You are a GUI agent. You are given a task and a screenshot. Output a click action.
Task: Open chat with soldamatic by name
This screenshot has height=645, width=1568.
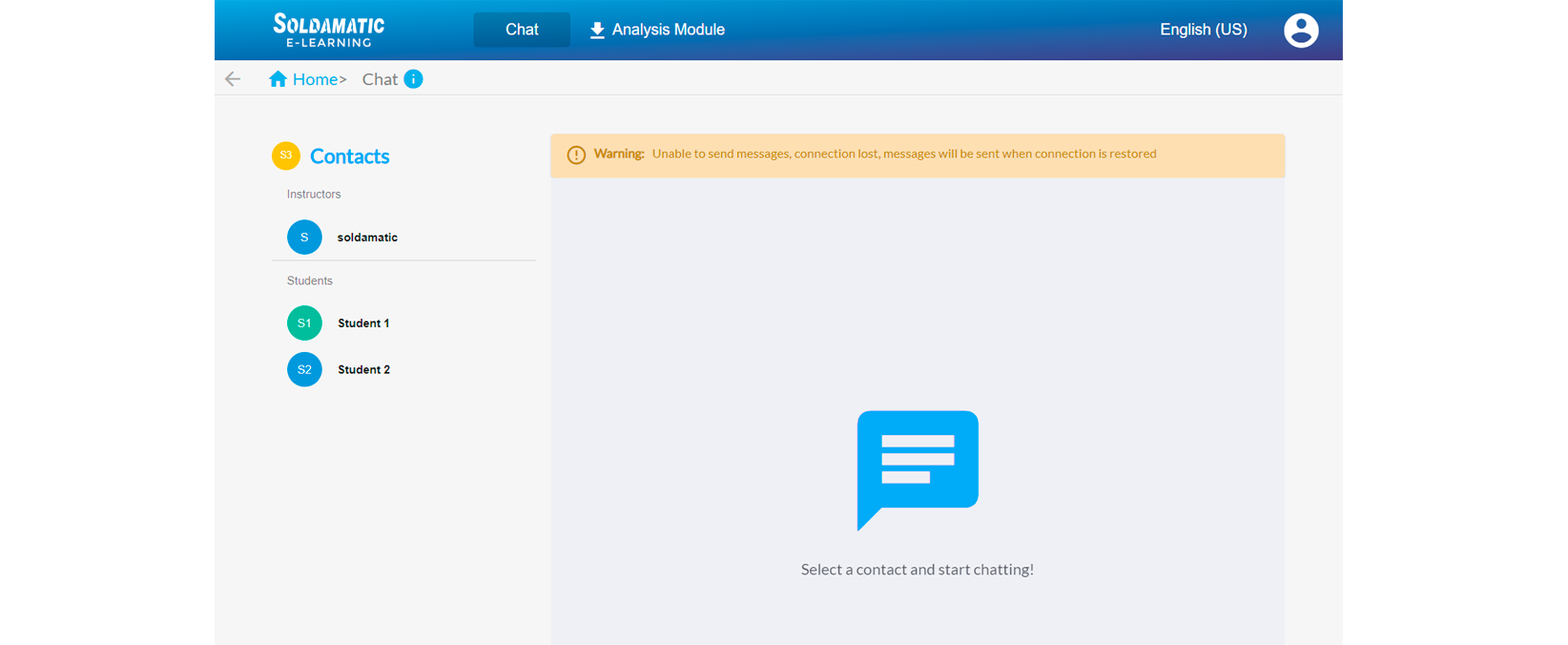pyautogui.click(x=367, y=238)
